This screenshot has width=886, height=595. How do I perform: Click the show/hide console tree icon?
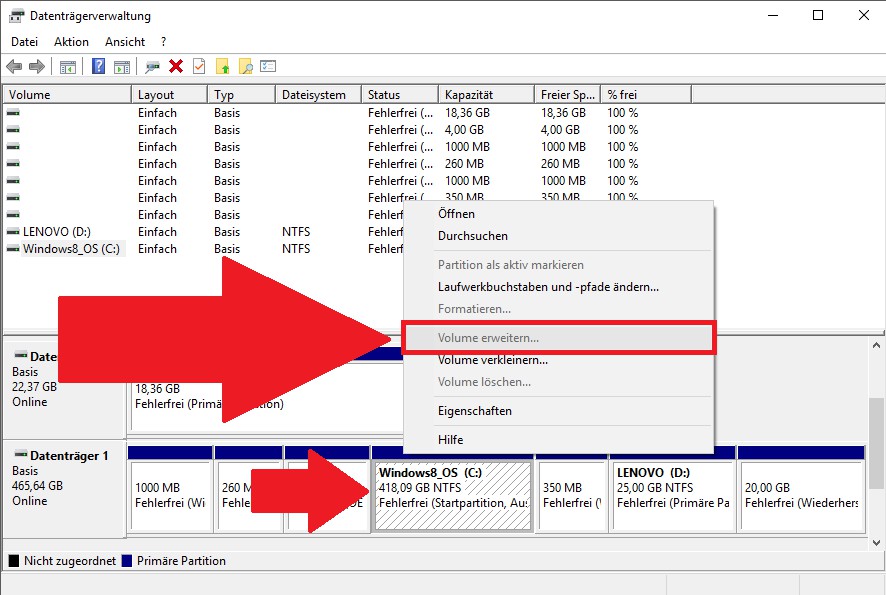click(x=68, y=67)
